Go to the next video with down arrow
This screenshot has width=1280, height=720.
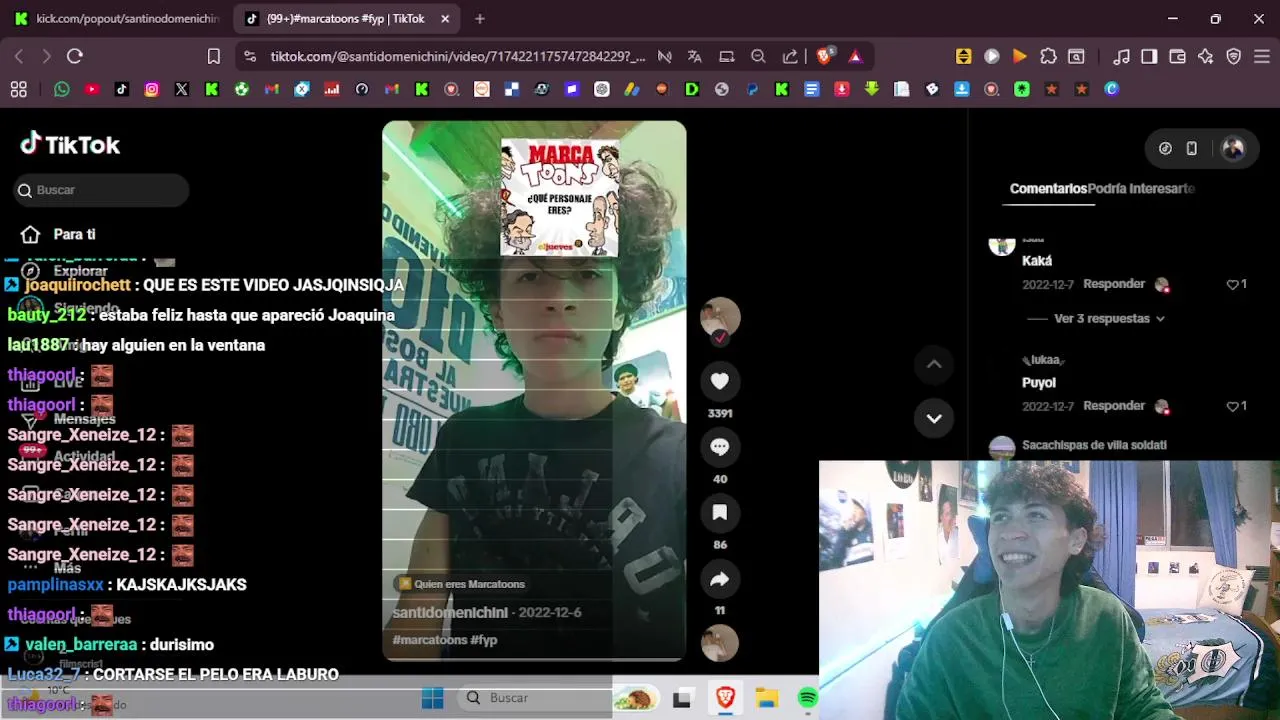click(934, 418)
